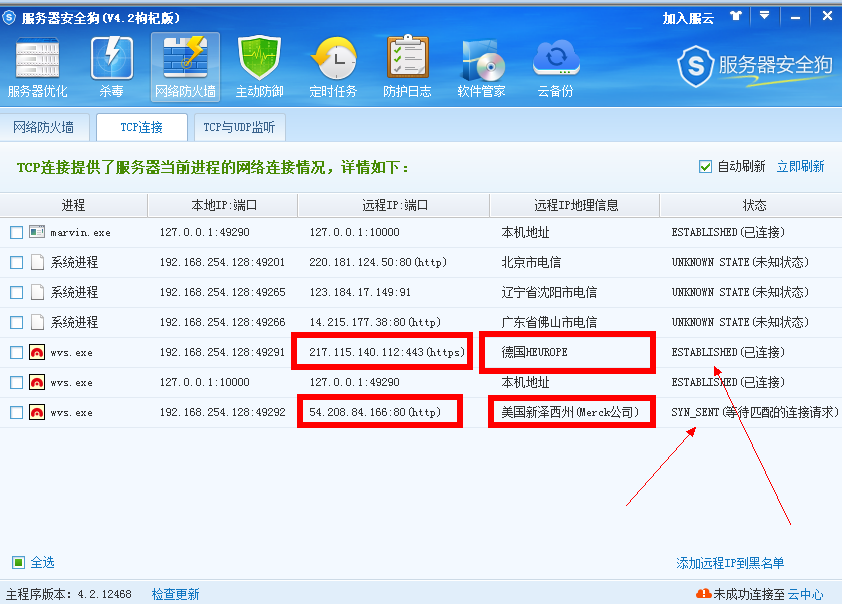Select remote address 54.208.84.166:80 cell

375,412
